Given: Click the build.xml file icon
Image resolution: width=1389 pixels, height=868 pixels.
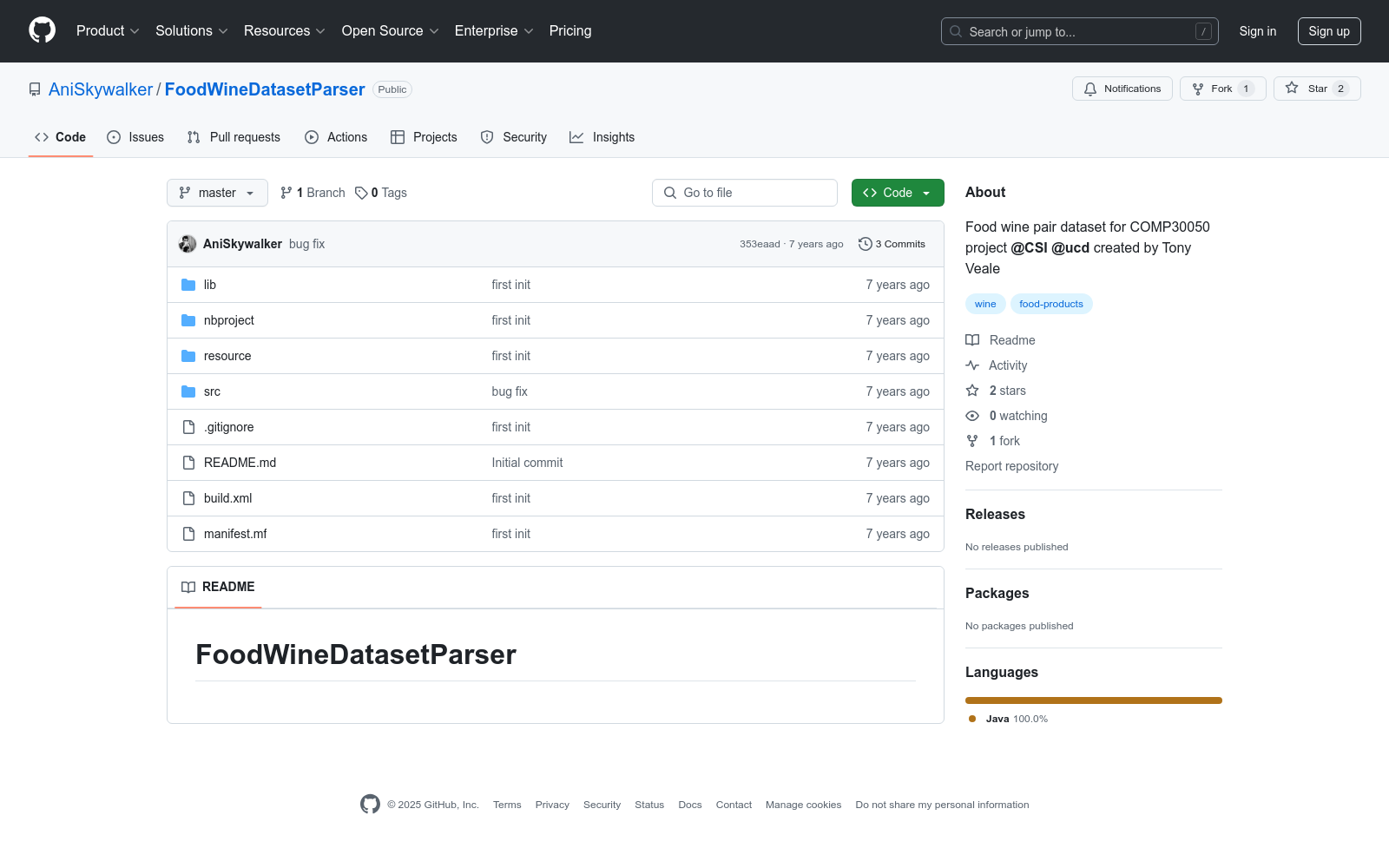Looking at the screenshot, I should tap(188, 498).
